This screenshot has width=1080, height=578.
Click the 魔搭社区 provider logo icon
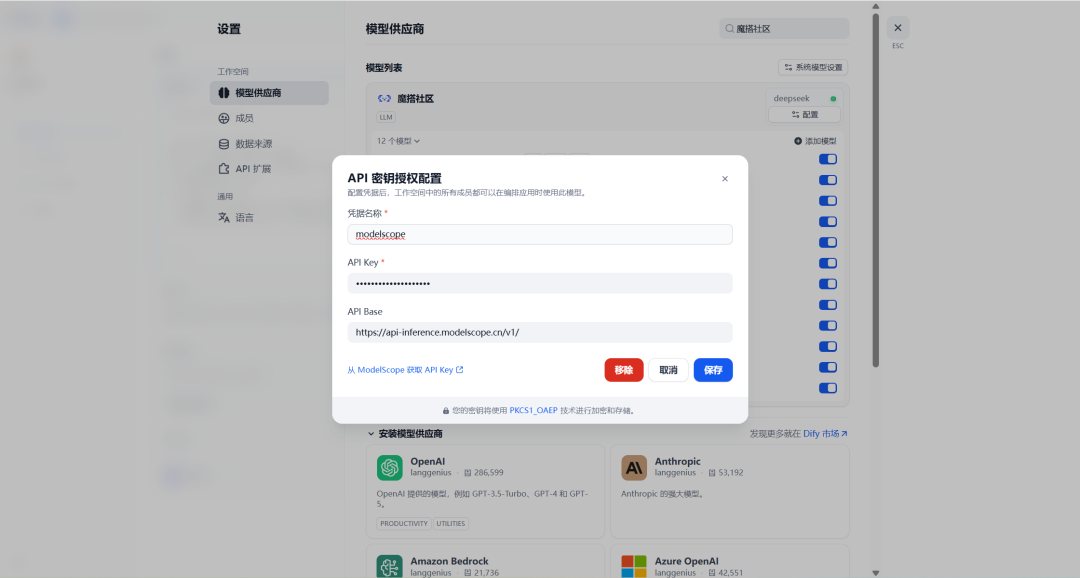pos(384,99)
